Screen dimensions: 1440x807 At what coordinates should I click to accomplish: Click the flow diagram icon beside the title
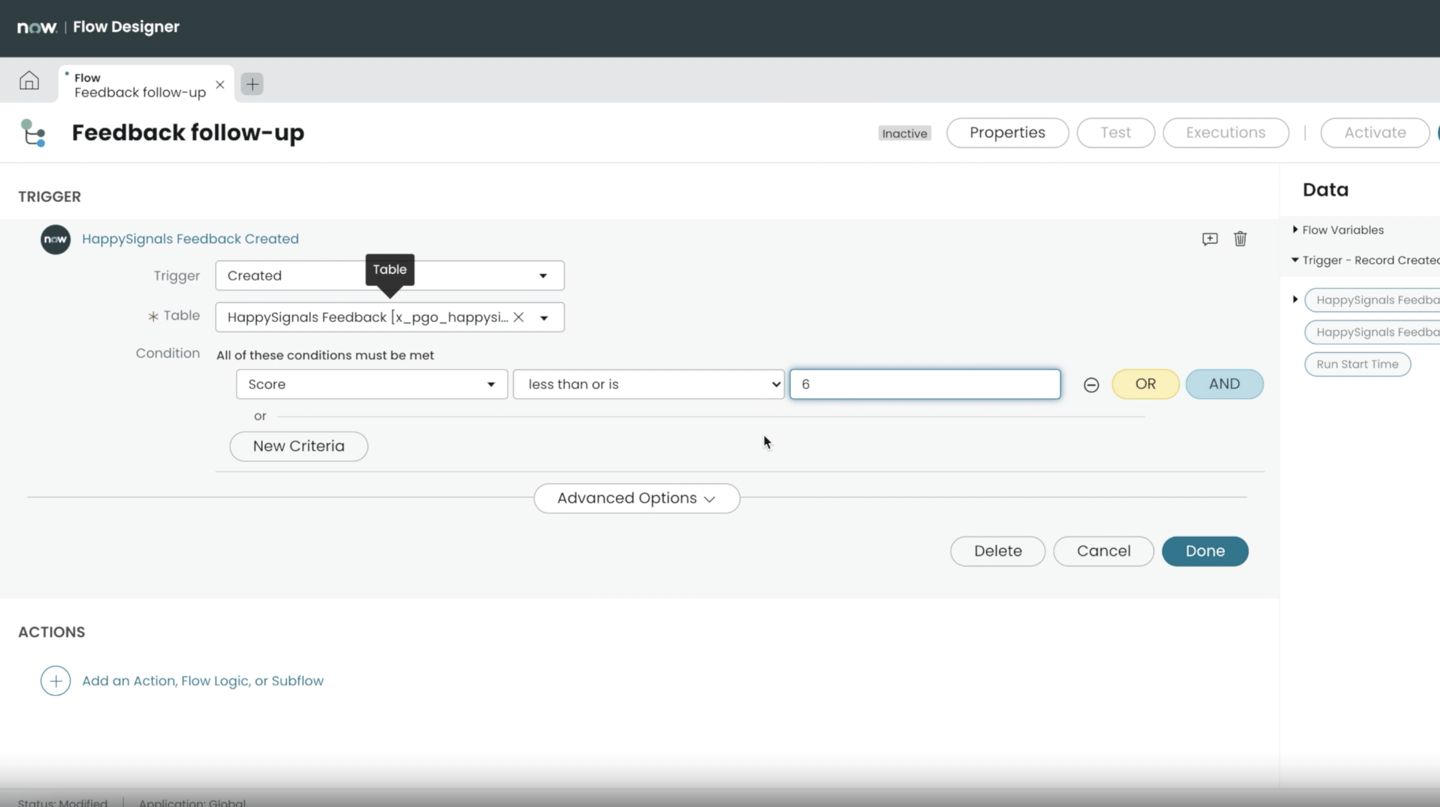coord(33,132)
